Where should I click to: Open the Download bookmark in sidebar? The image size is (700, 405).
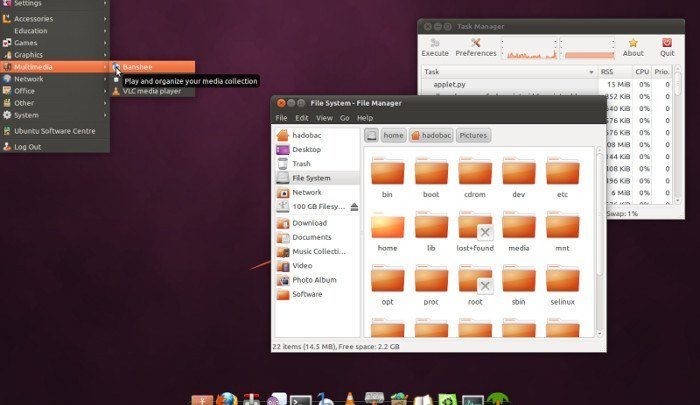point(317,223)
